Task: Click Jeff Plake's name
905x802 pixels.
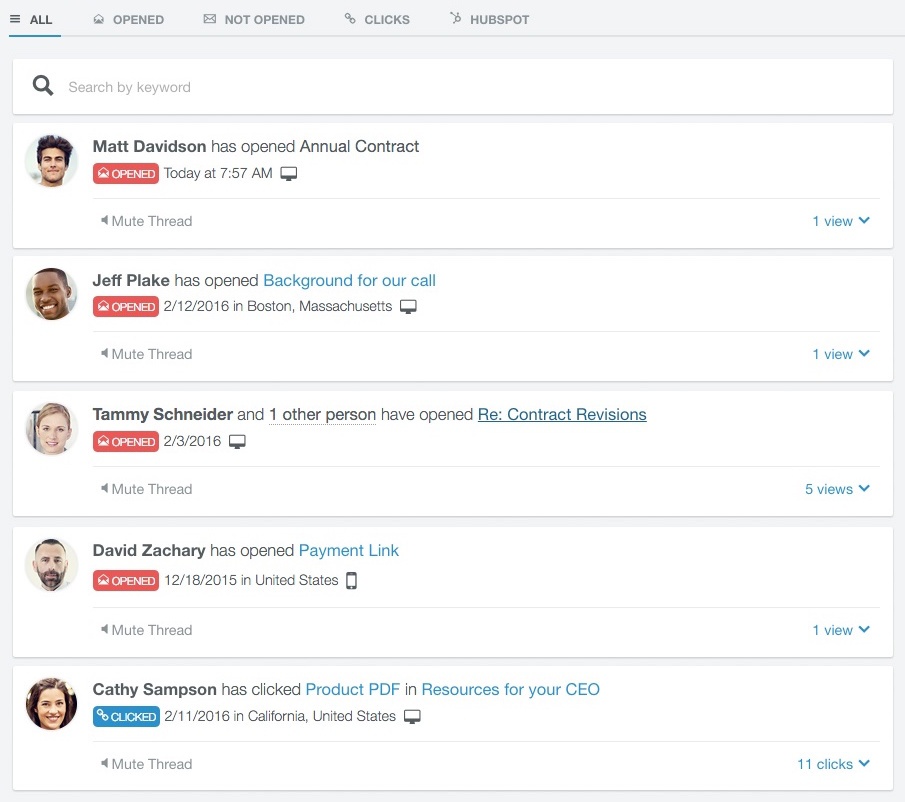Action: pyautogui.click(x=131, y=280)
